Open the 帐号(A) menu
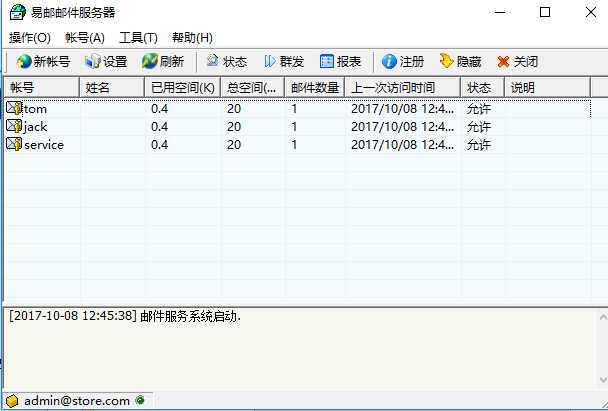This screenshot has height=411, width=608. (x=85, y=38)
